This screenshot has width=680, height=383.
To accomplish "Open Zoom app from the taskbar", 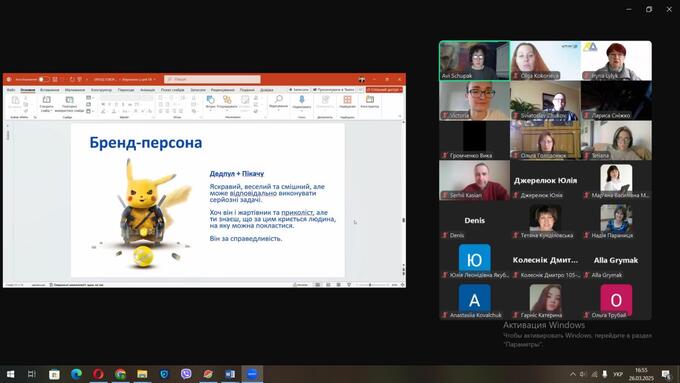I will (252, 374).
